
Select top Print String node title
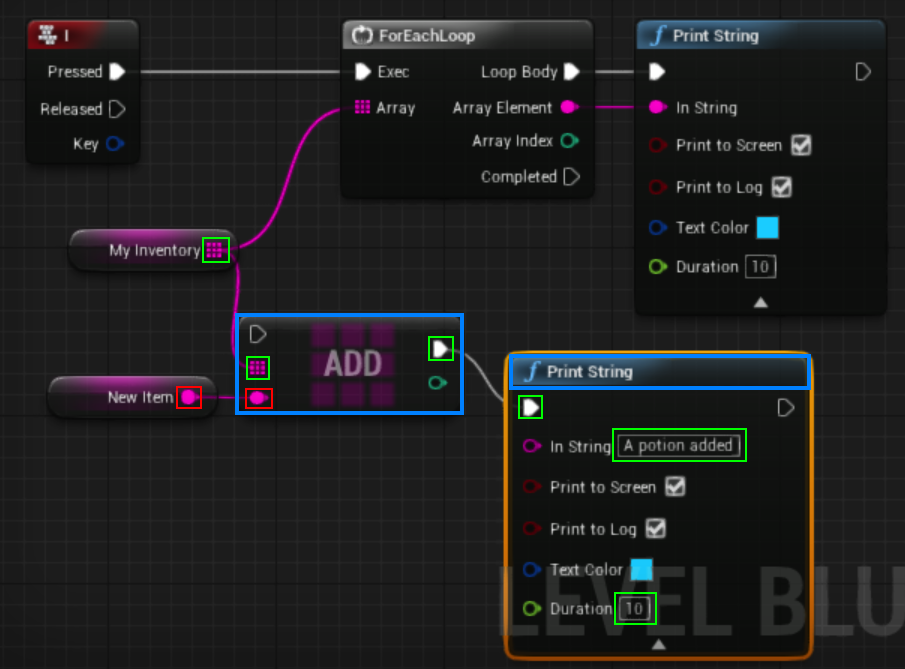pos(716,36)
